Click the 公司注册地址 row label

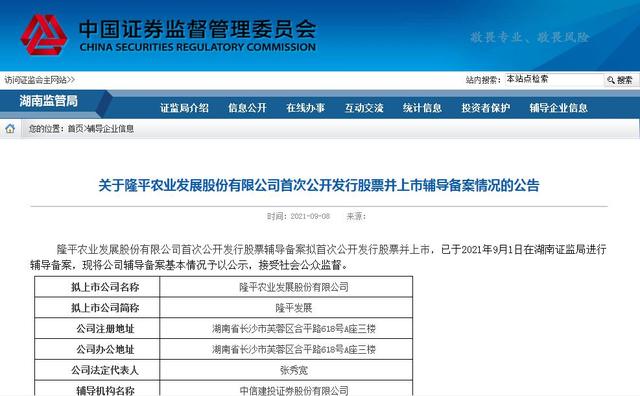click(105, 329)
